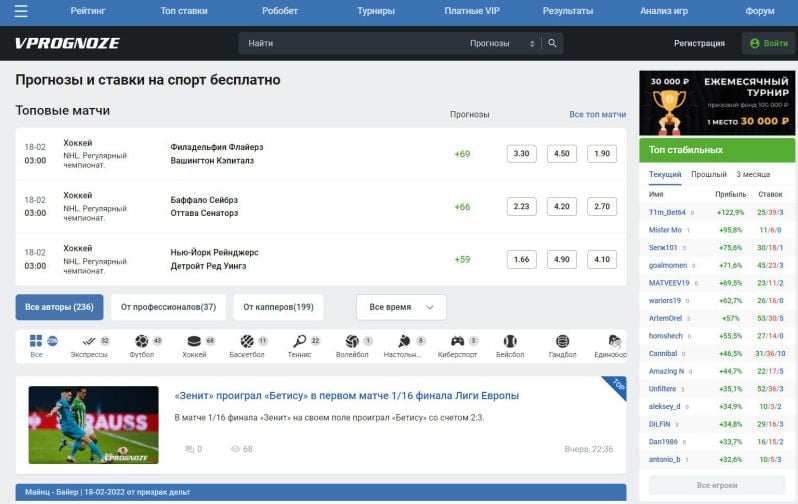Open Форум in top navigation
This screenshot has width=798, height=504.
tap(760, 11)
